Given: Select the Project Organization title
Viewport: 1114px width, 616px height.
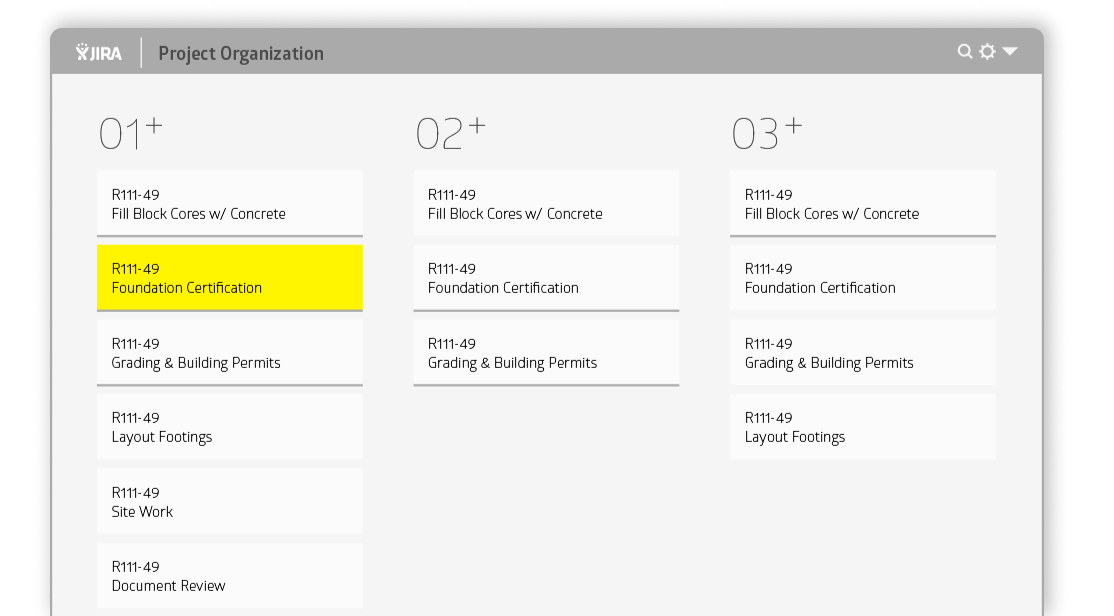Looking at the screenshot, I should coord(241,54).
